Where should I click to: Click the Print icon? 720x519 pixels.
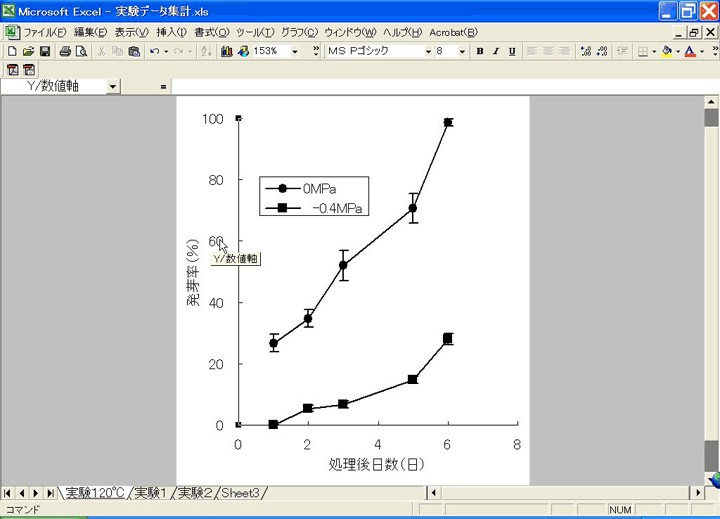[65, 51]
